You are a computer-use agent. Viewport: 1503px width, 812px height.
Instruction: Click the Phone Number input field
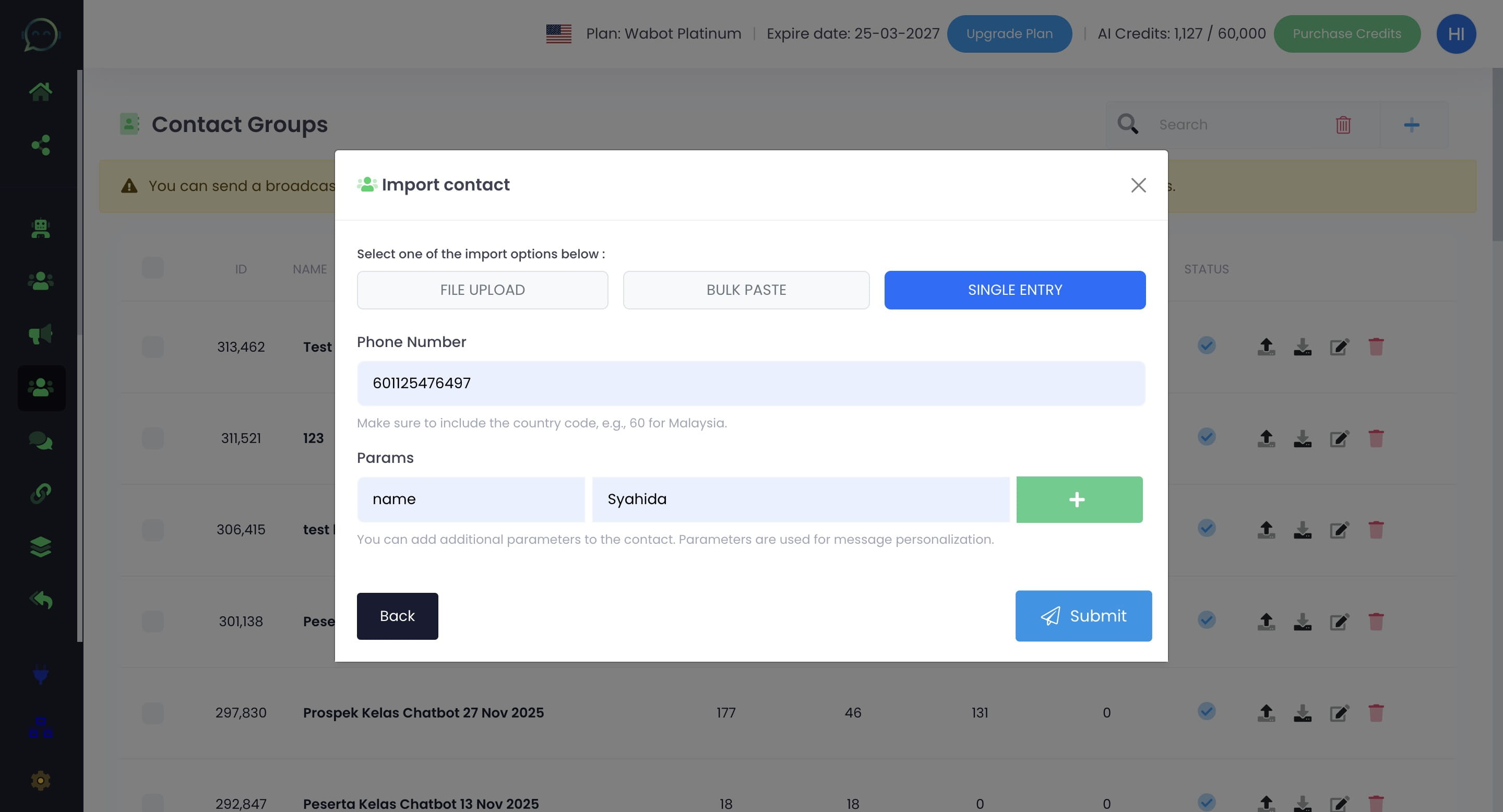[751, 383]
